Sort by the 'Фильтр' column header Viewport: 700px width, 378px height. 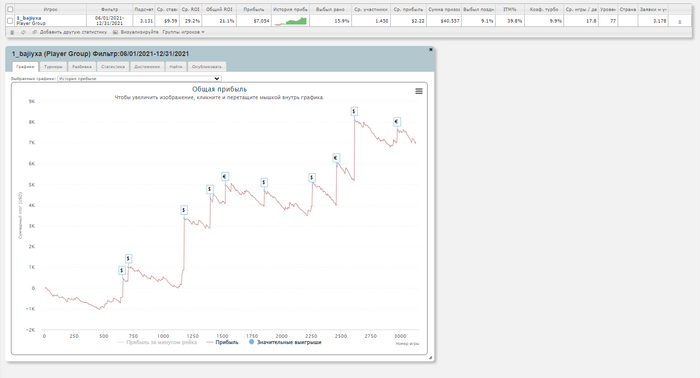[x=110, y=9]
